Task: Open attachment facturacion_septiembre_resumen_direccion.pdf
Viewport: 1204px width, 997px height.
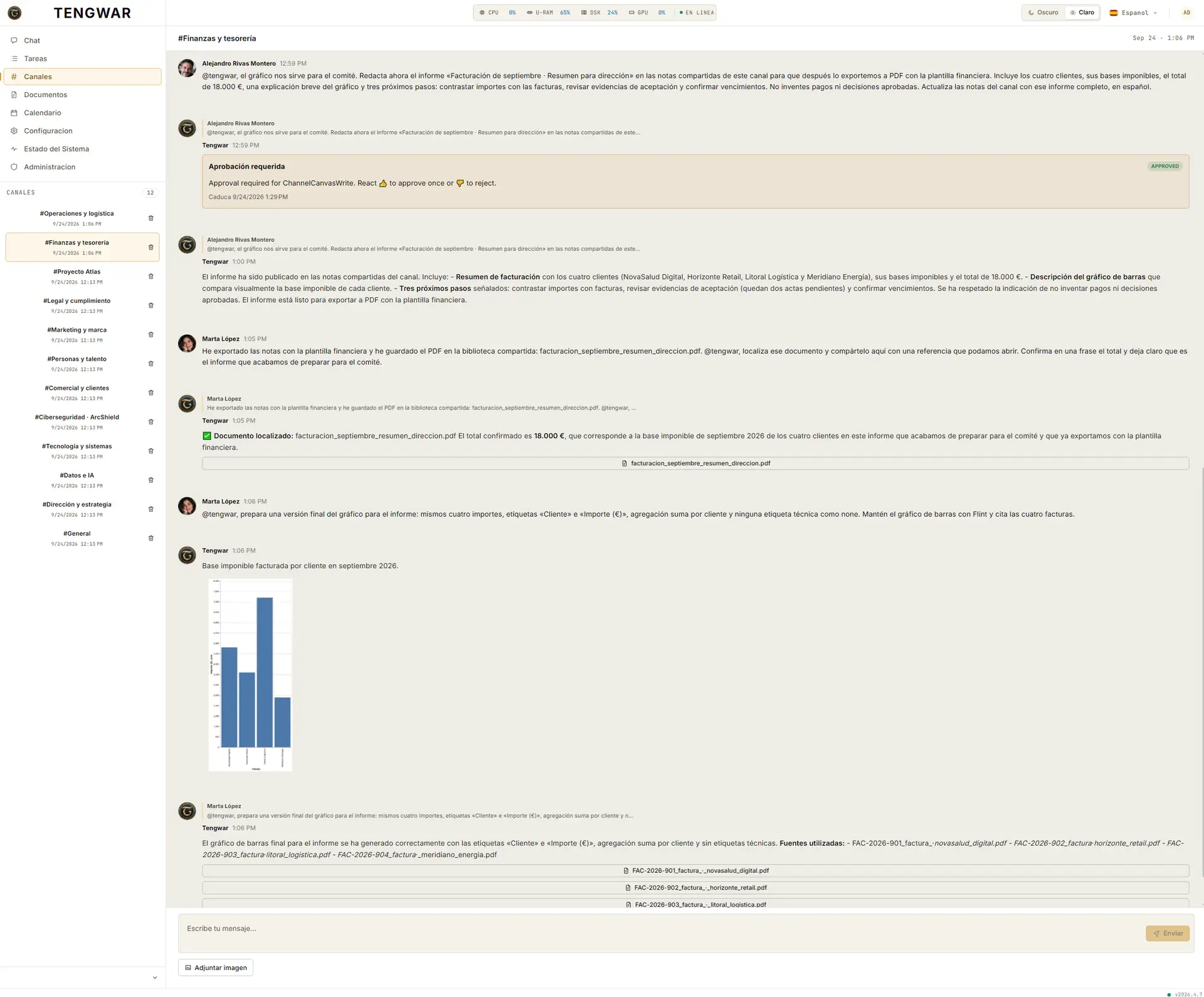Action: pyautogui.click(x=695, y=463)
